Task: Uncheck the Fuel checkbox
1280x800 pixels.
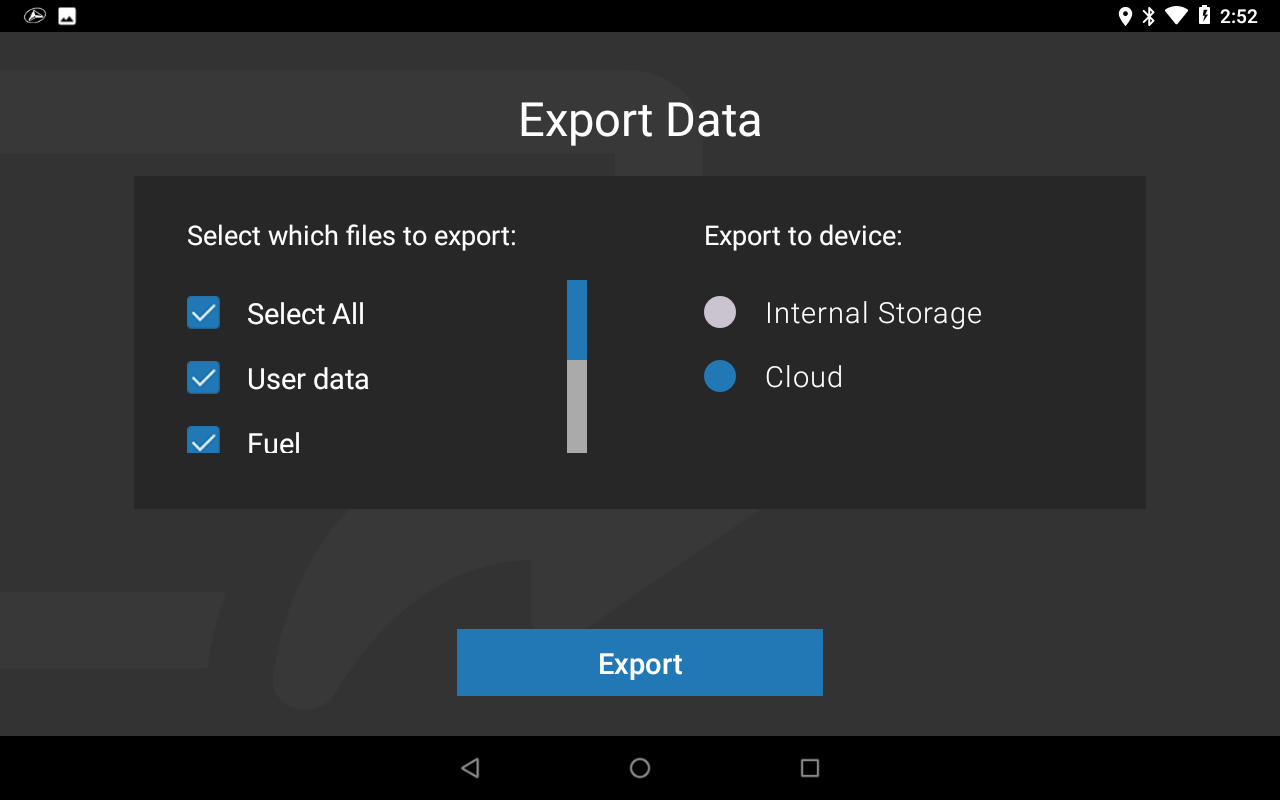Action: click(x=203, y=440)
